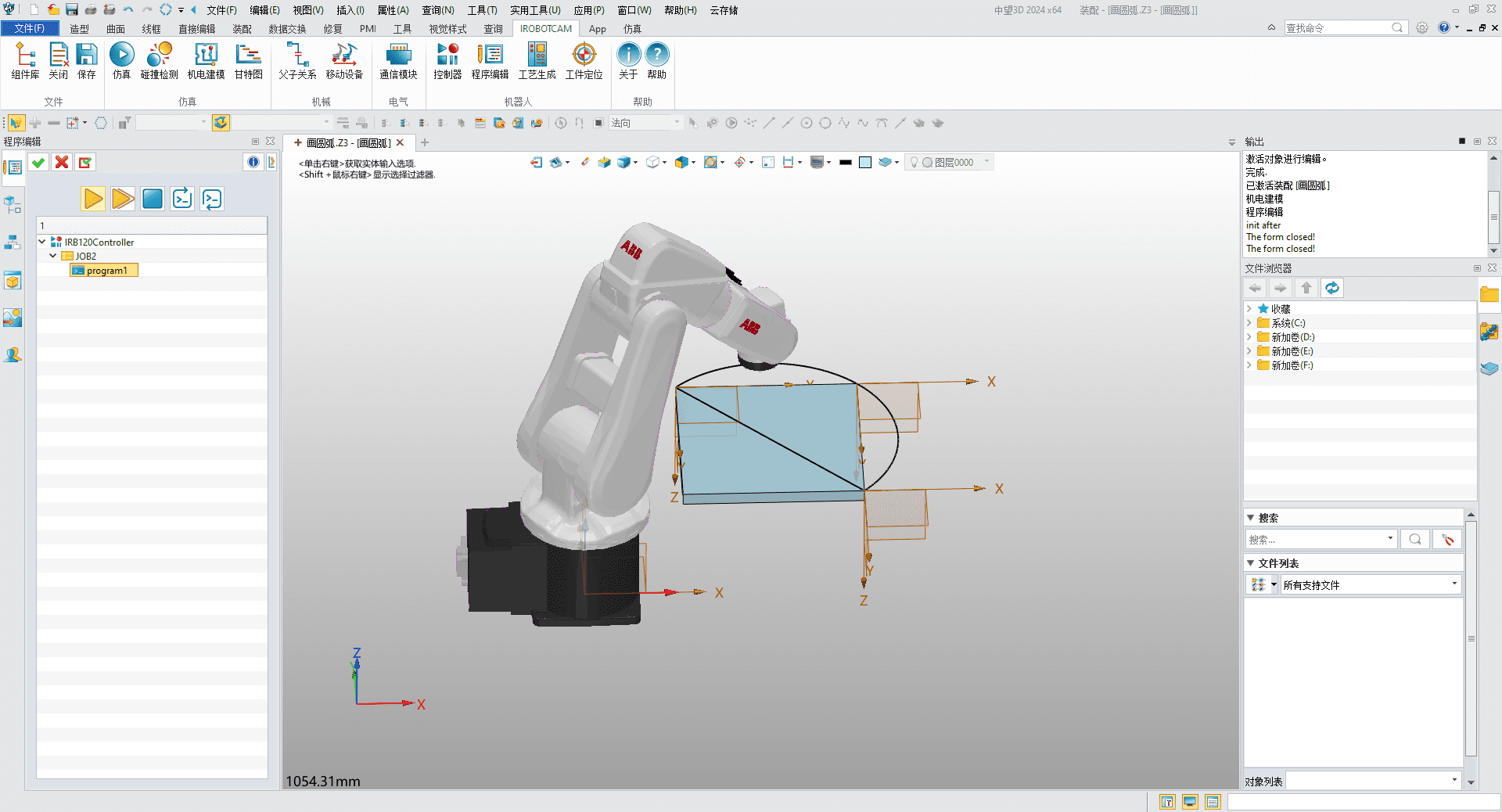
Task: Collapse the 文件列表 section
Action: [x=1250, y=563]
